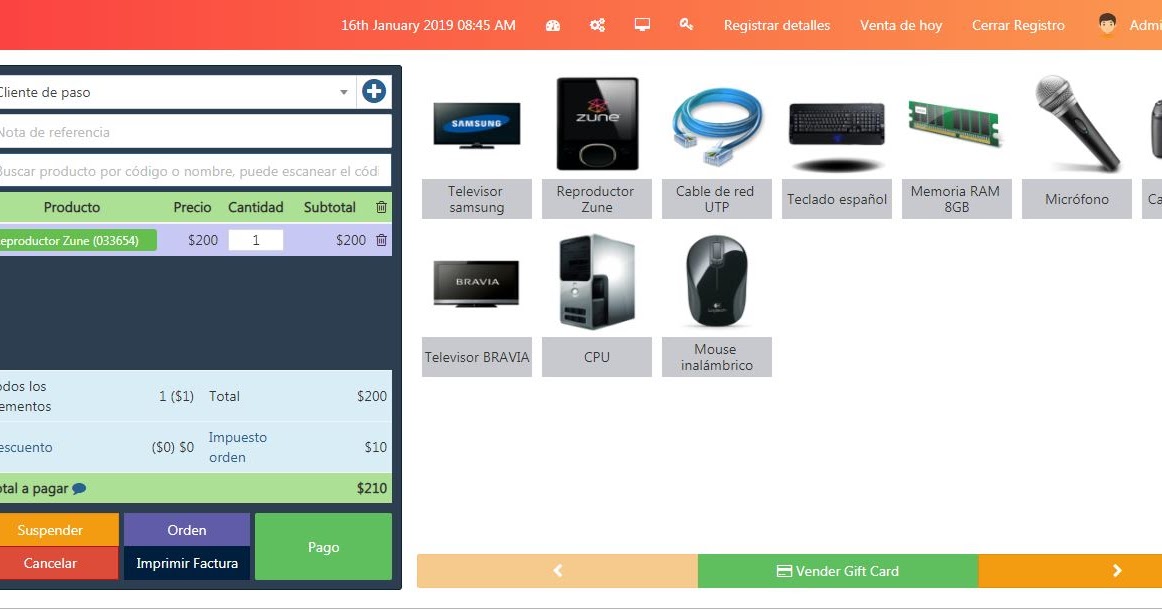
Task: Clear all cart items via header trash icon
Action: [381, 207]
